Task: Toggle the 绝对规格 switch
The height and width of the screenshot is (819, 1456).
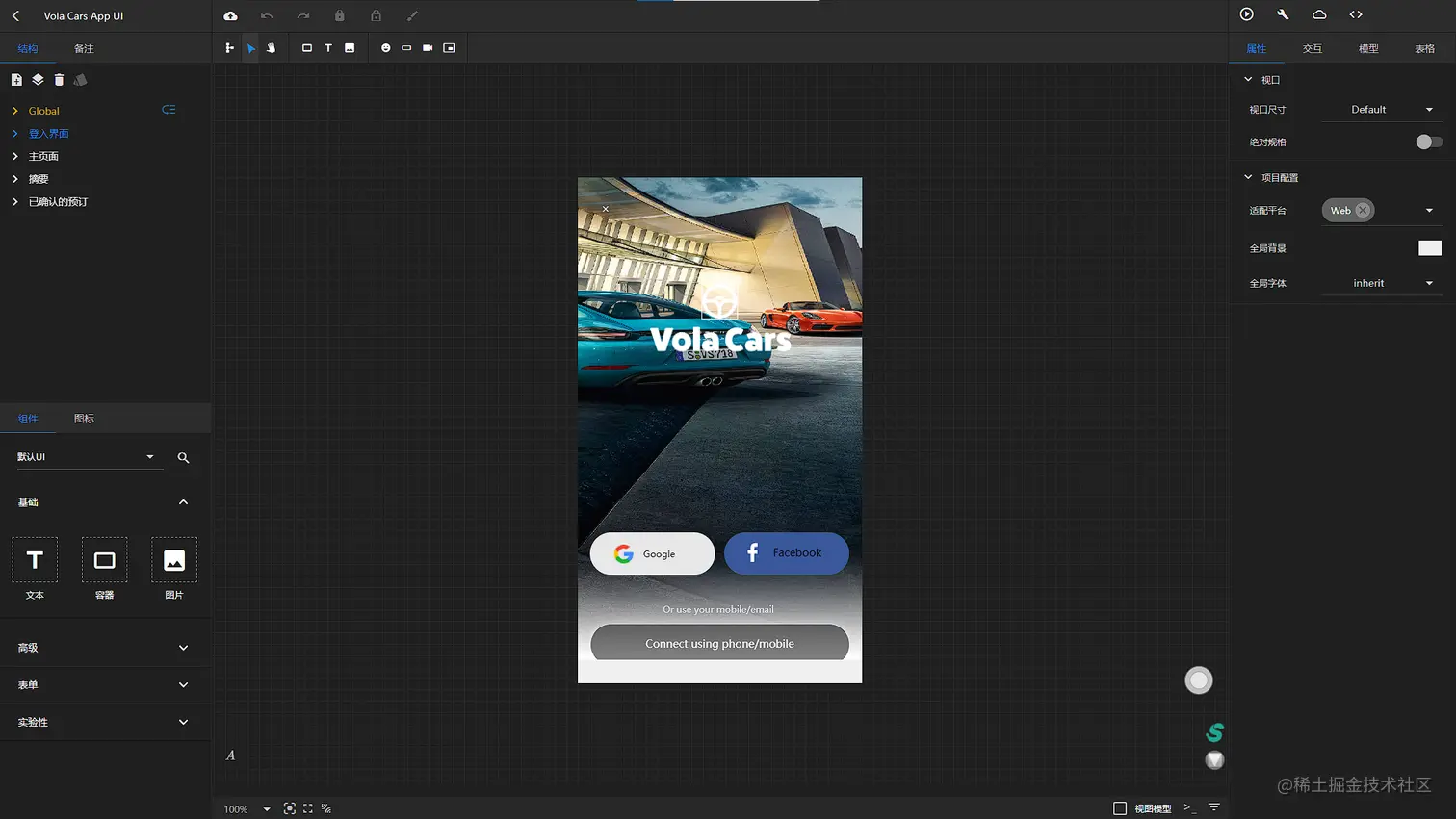Action: pos(1429,141)
